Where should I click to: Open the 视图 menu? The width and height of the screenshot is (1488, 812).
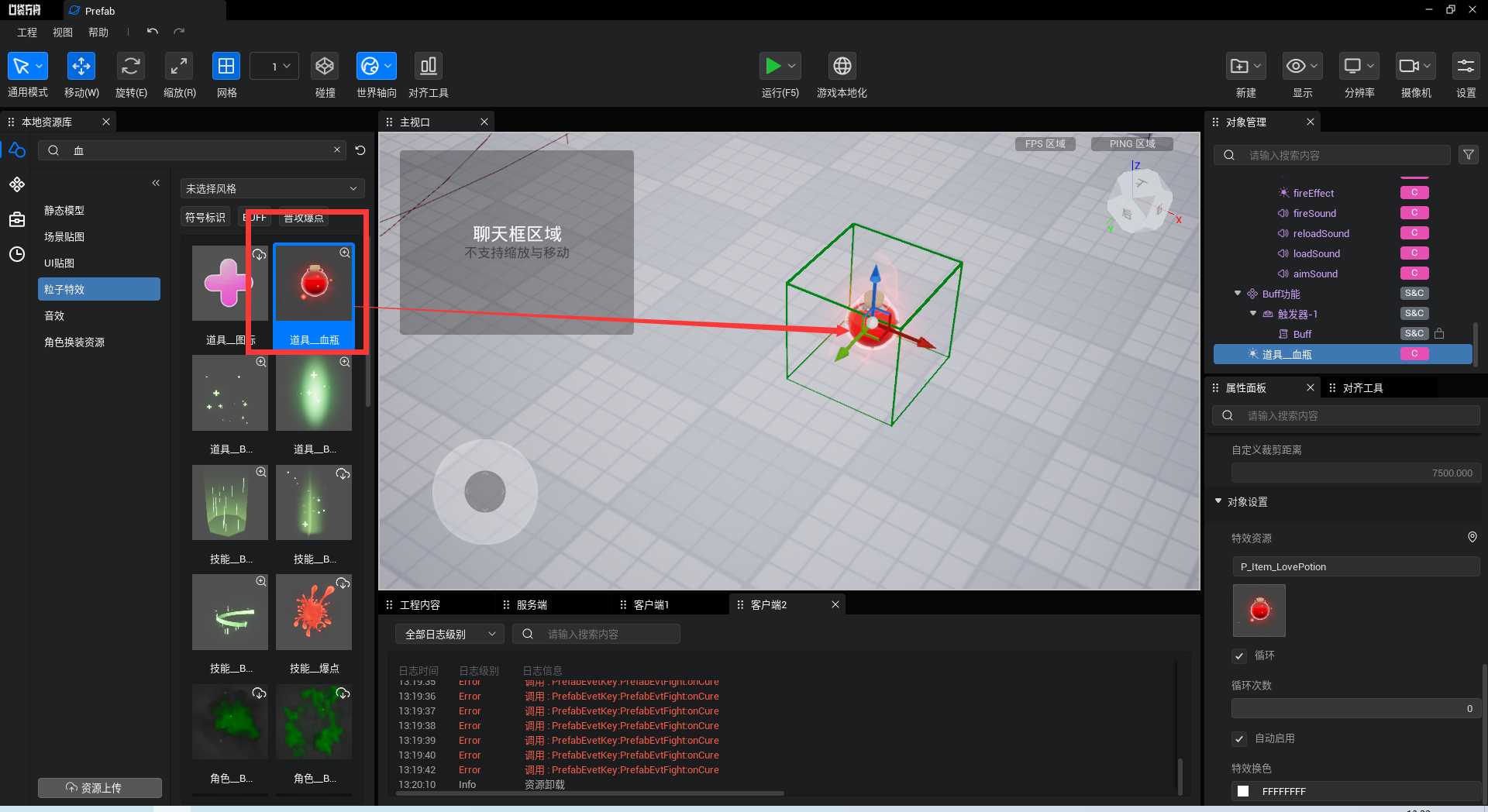click(63, 33)
